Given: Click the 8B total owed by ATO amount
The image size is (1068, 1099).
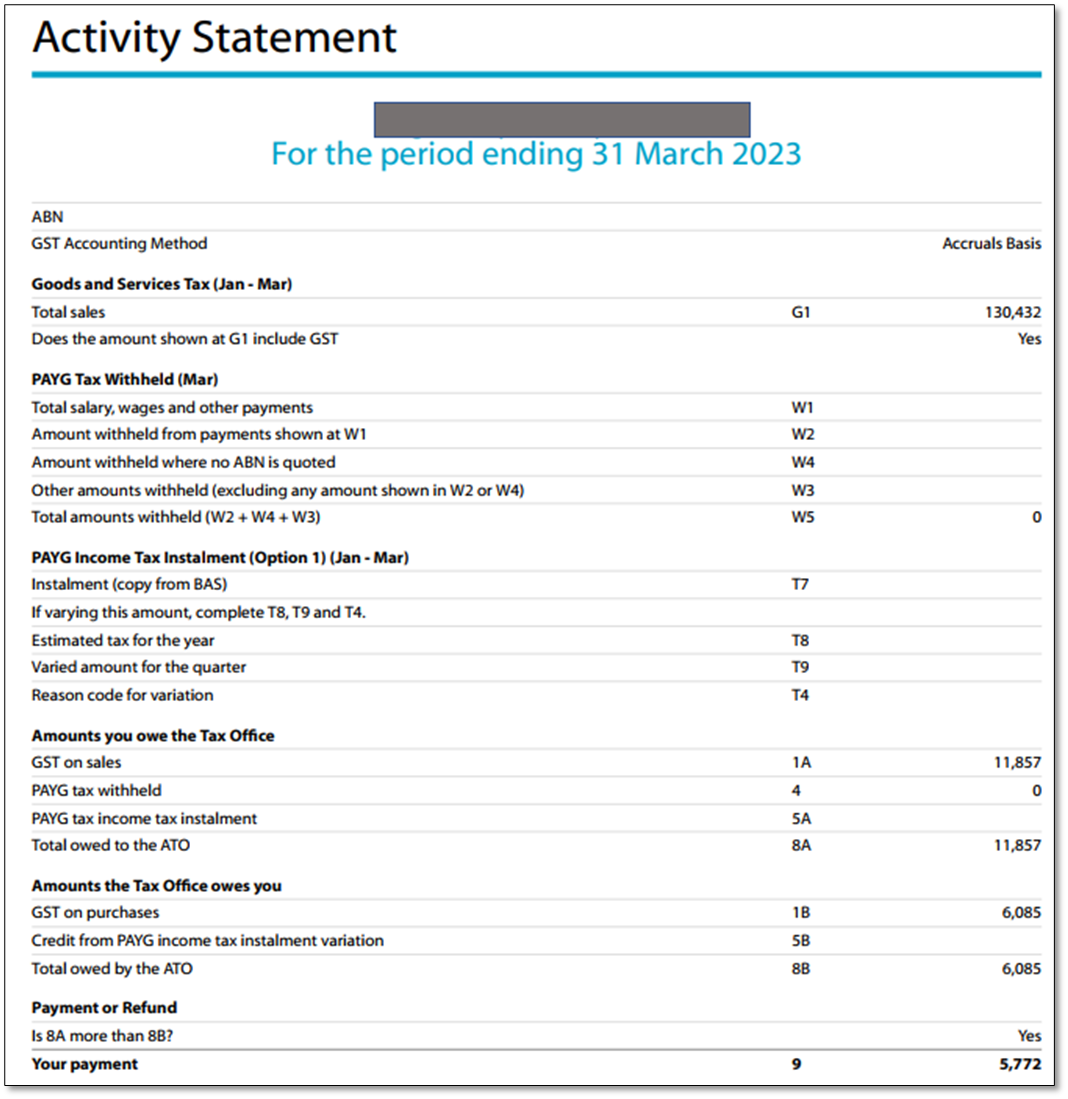Looking at the screenshot, I should pyautogui.click(x=1021, y=968).
